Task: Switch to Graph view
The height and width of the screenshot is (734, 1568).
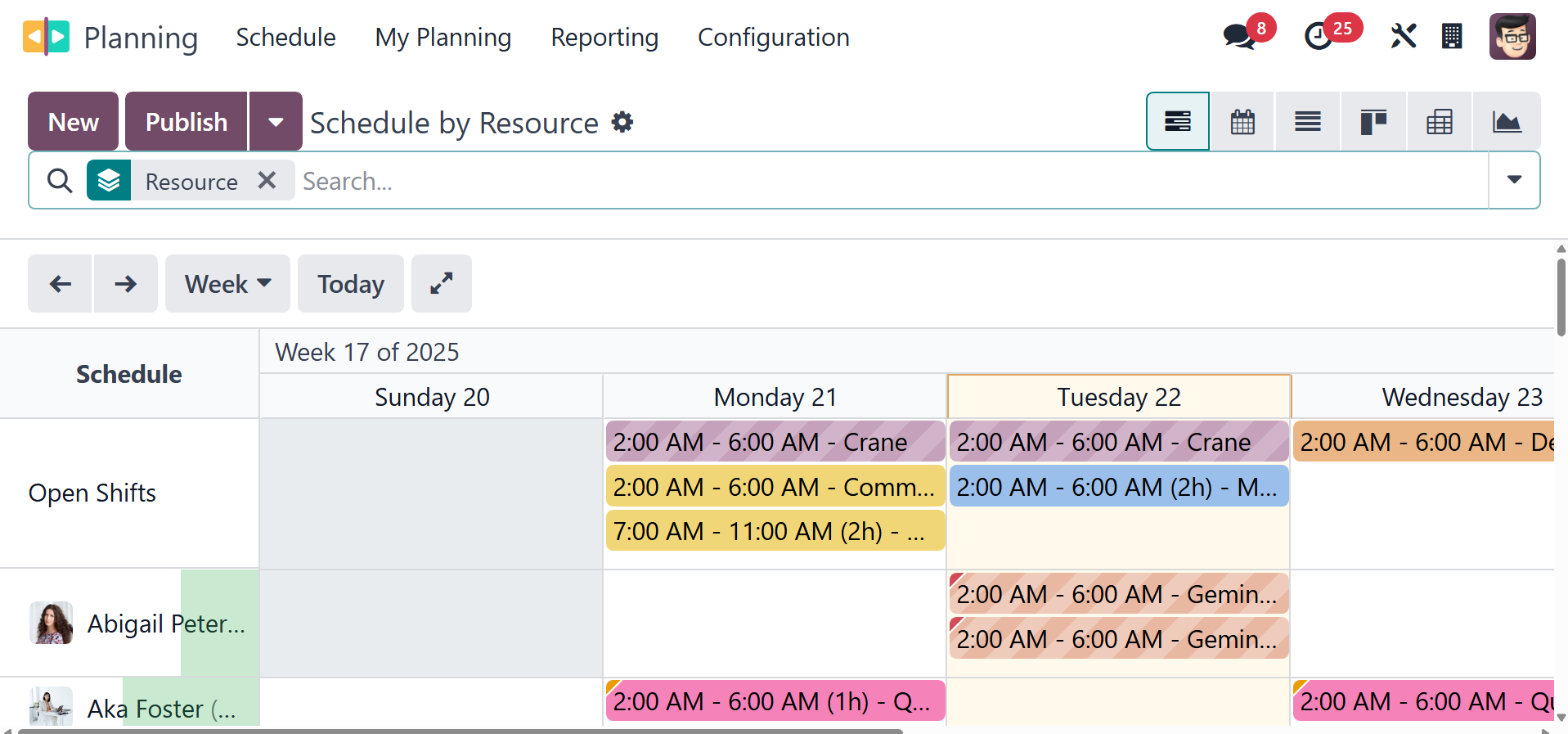Action: coord(1506,122)
